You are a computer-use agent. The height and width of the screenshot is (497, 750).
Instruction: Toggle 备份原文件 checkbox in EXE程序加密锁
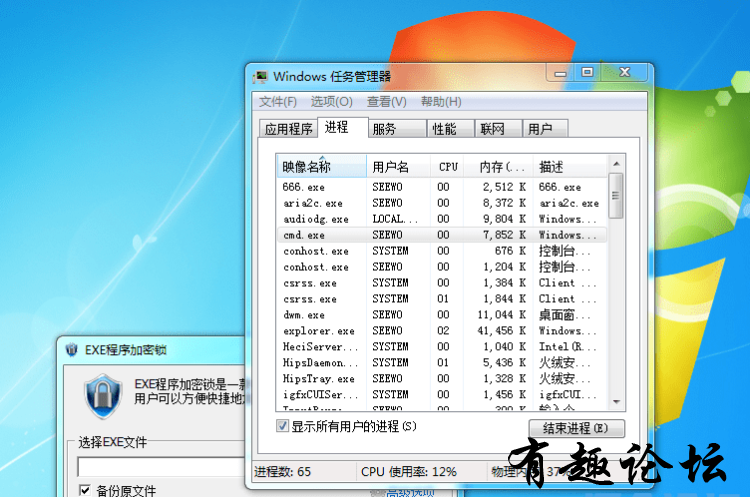click(x=85, y=490)
